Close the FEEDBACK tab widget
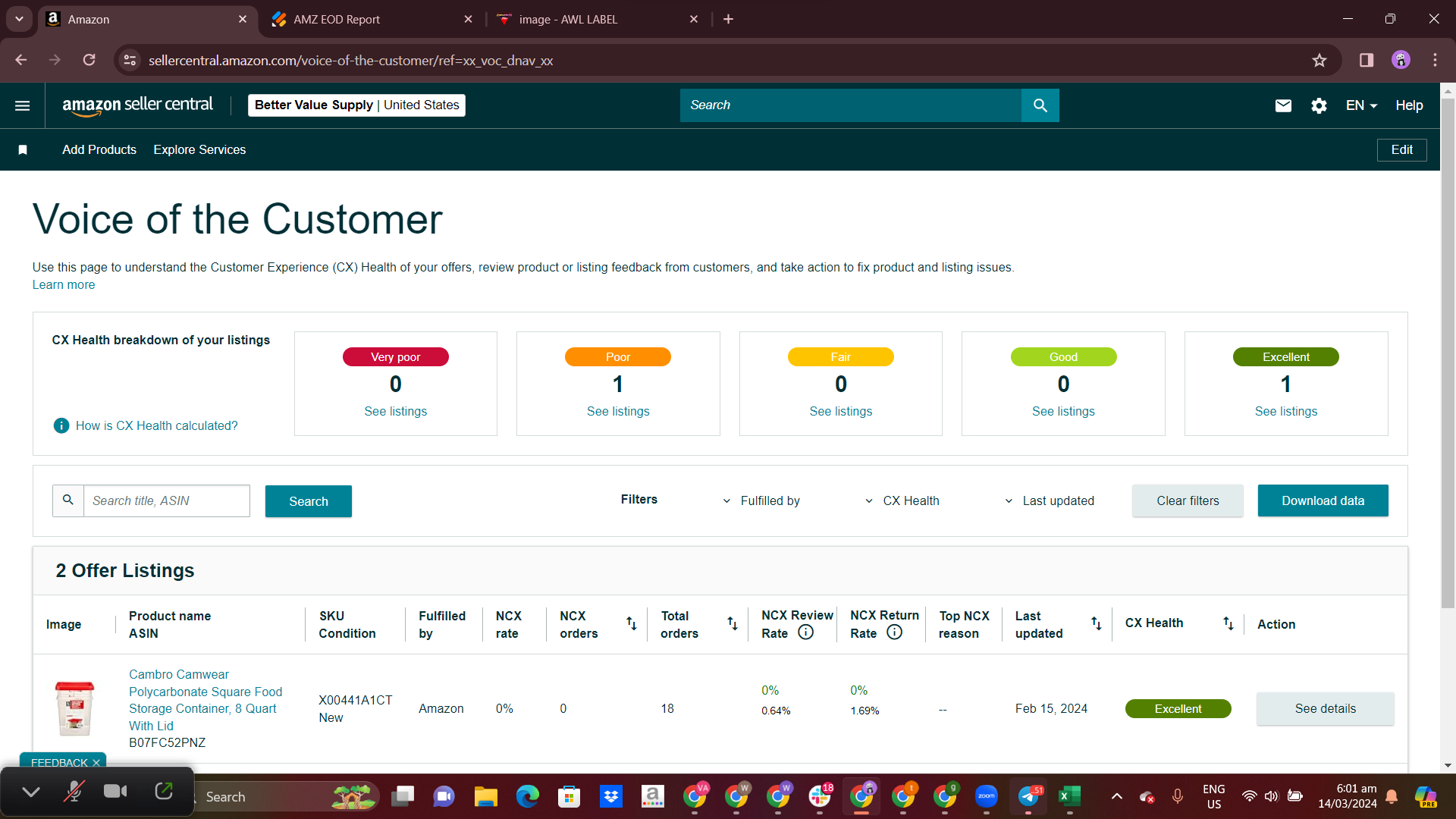The width and height of the screenshot is (1456, 819). tap(96, 763)
